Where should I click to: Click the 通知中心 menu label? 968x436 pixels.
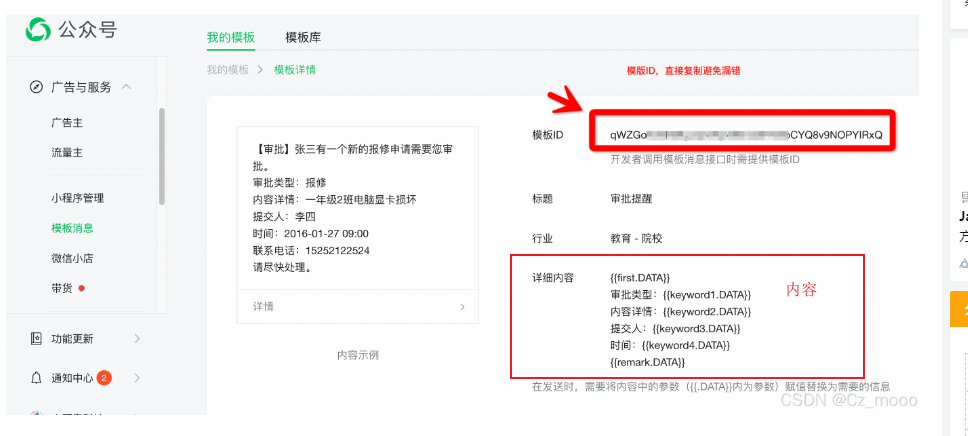point(72,377)
